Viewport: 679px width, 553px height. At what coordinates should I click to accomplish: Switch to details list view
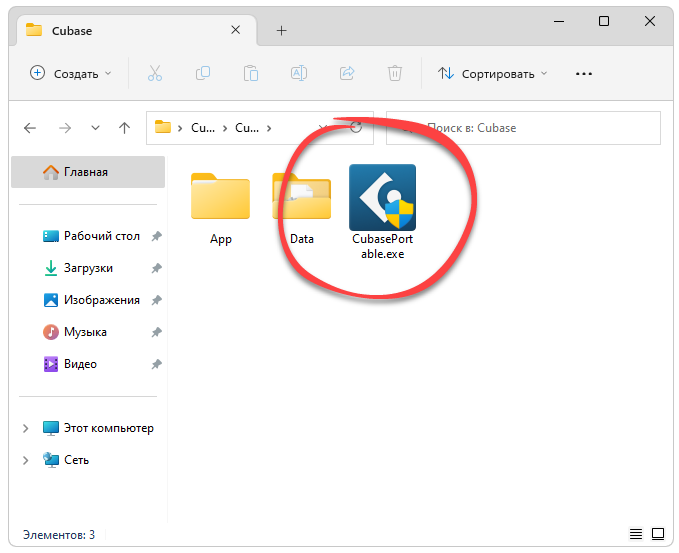pos(636,534)
